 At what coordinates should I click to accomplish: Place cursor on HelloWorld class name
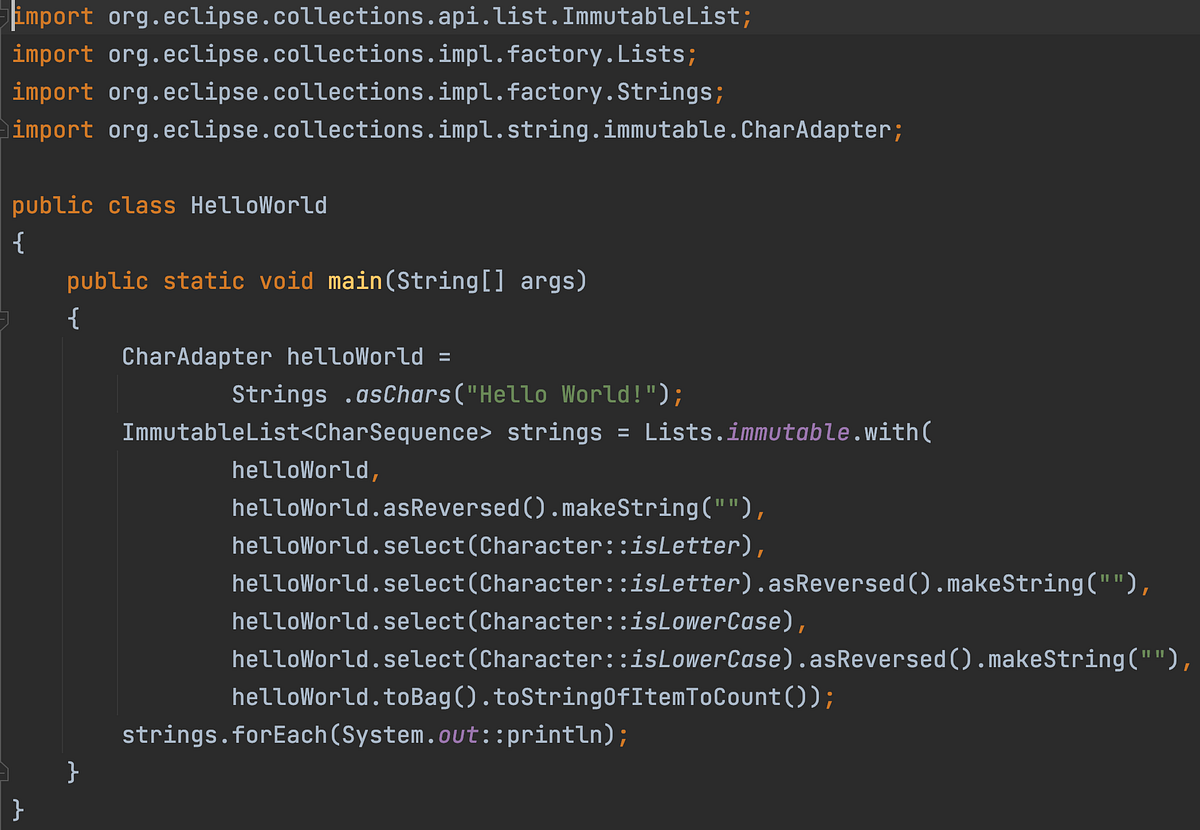click(x=259, y=206)
